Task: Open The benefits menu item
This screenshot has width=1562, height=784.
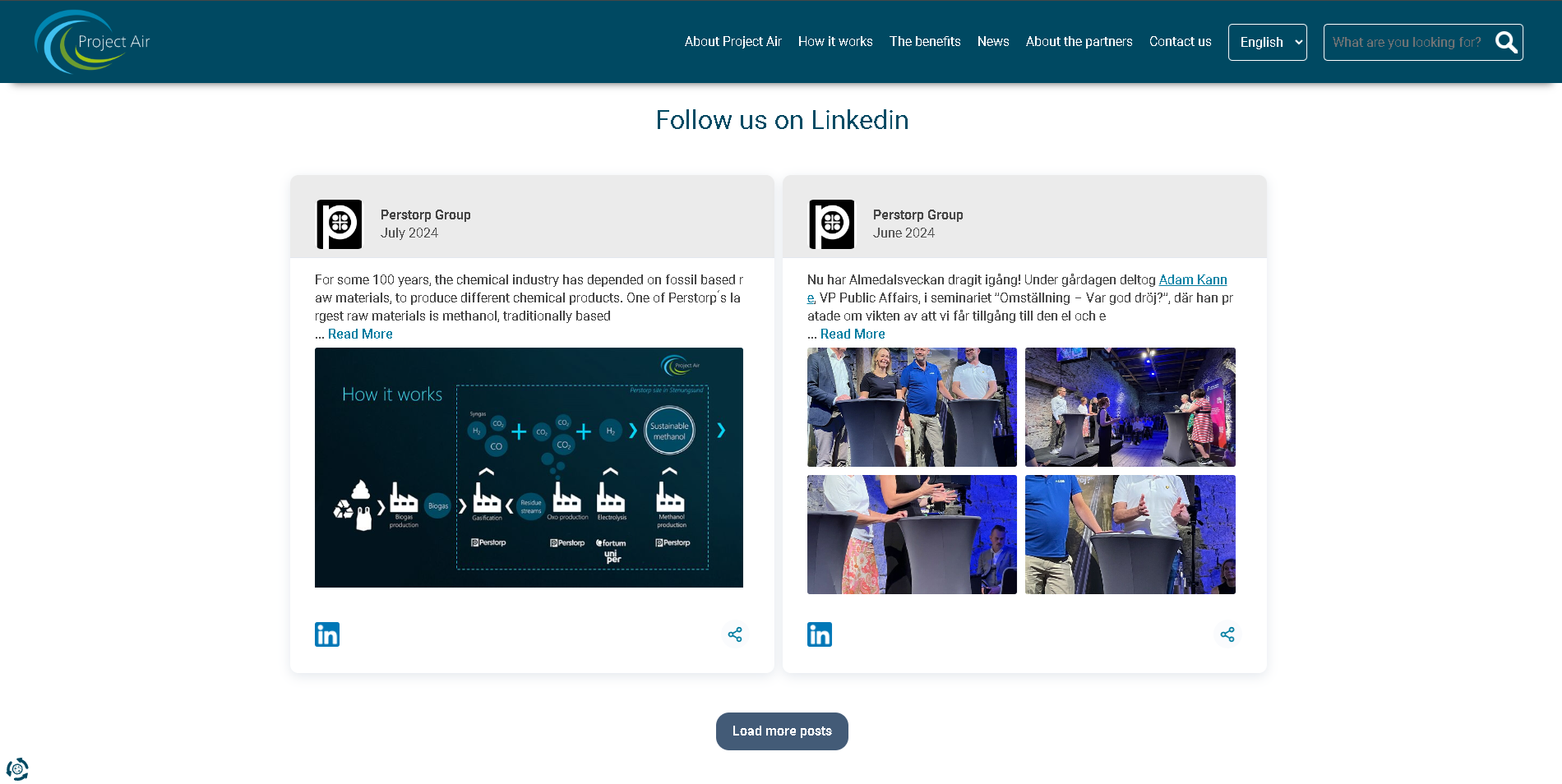Action: (925, 41)
